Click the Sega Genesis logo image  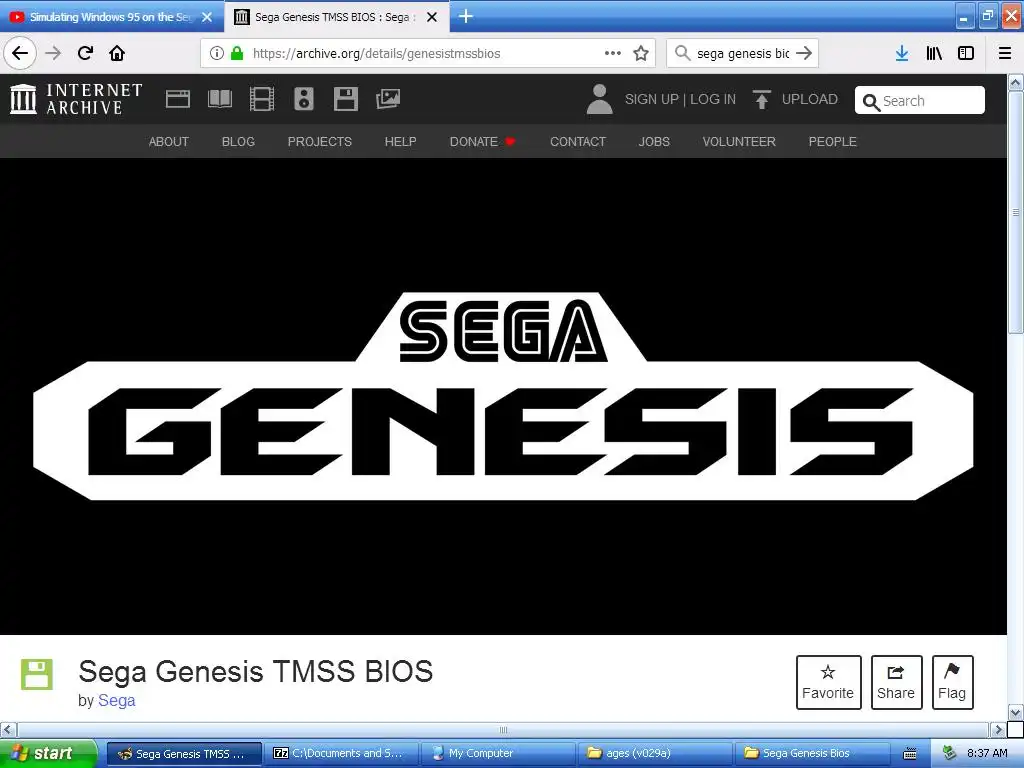tap(503, 396)
